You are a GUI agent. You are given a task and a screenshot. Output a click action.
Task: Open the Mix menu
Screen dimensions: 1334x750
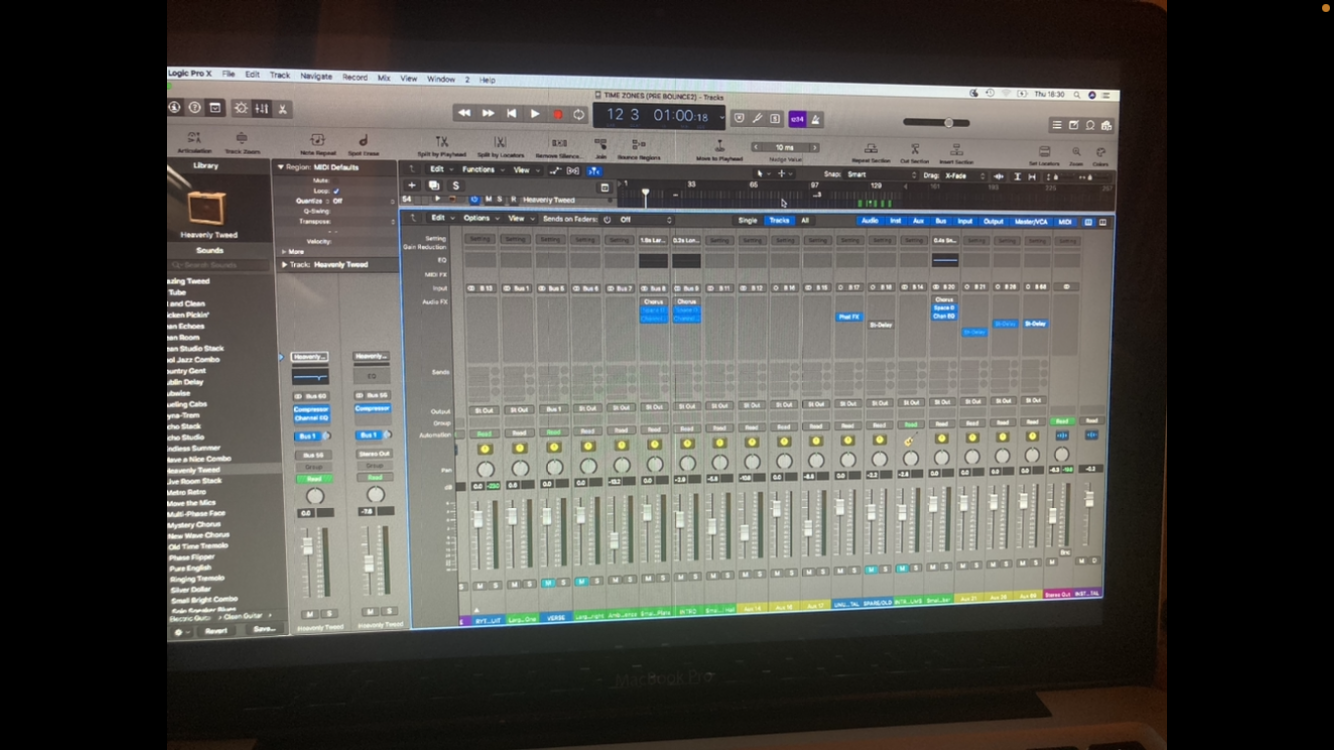tap(384, 77)
